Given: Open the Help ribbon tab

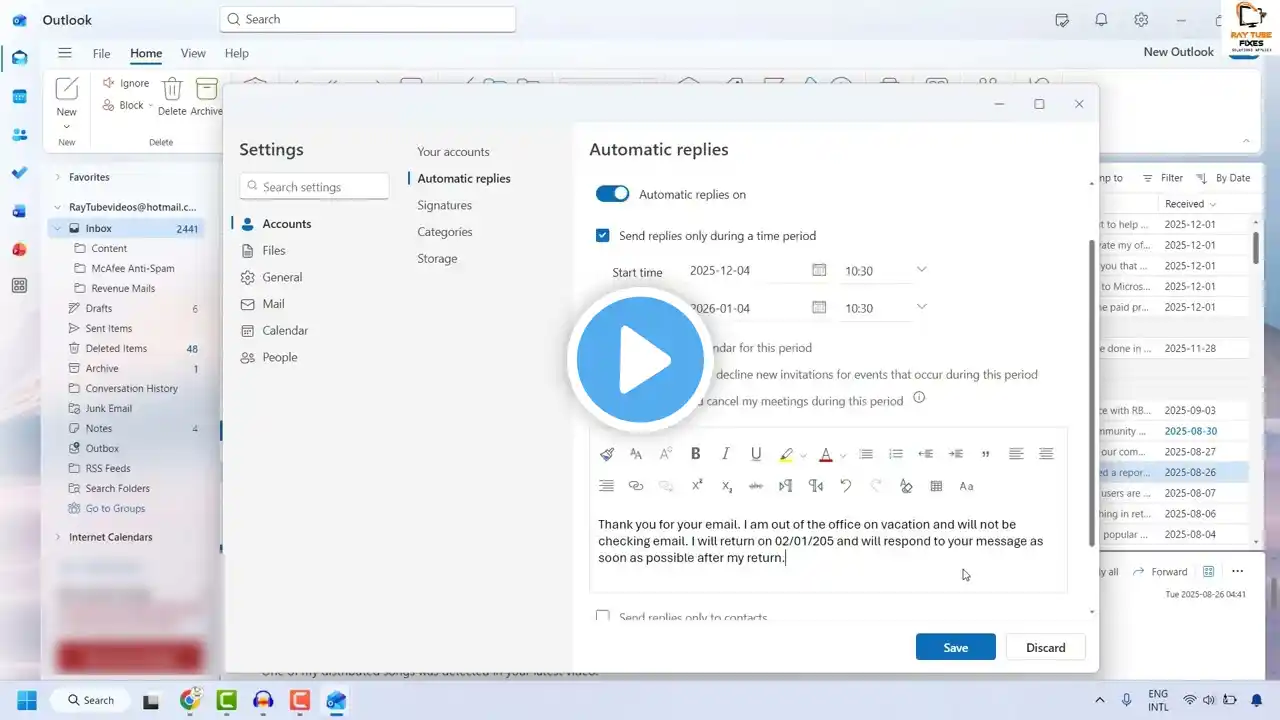Looking at the screenshot, I should coord(237,53).
